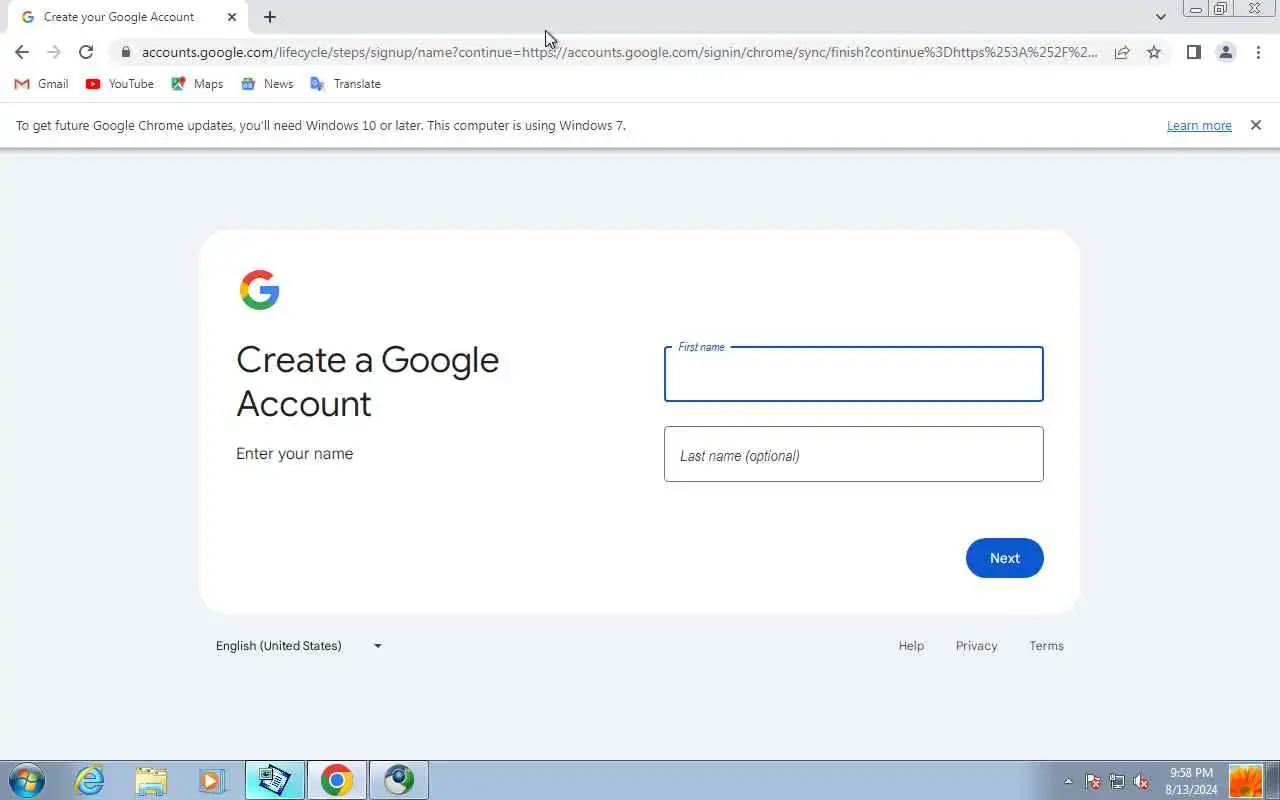The height and width of the screenshot is (800, 1280).
Task: Launch Internet Explorer from the taskbar
Action: 90,780
